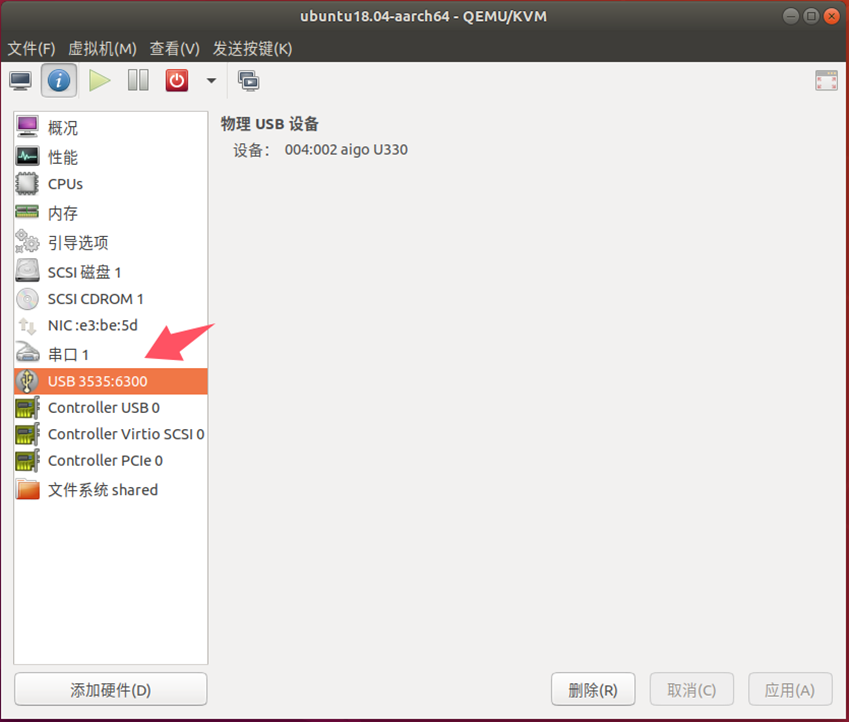
Task: Click the device value 004:002 aigo U330
Action: point(346,149)
